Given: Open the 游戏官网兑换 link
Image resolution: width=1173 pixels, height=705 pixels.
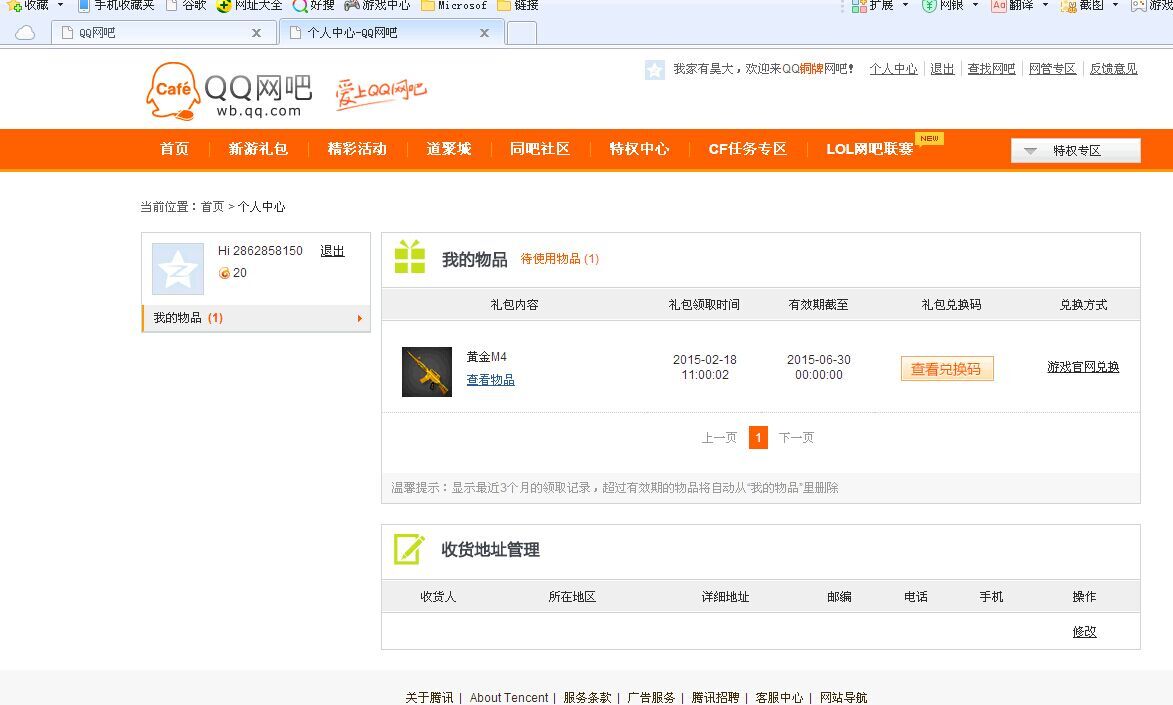Looking at the screenshot, I should click(1083, 367).
